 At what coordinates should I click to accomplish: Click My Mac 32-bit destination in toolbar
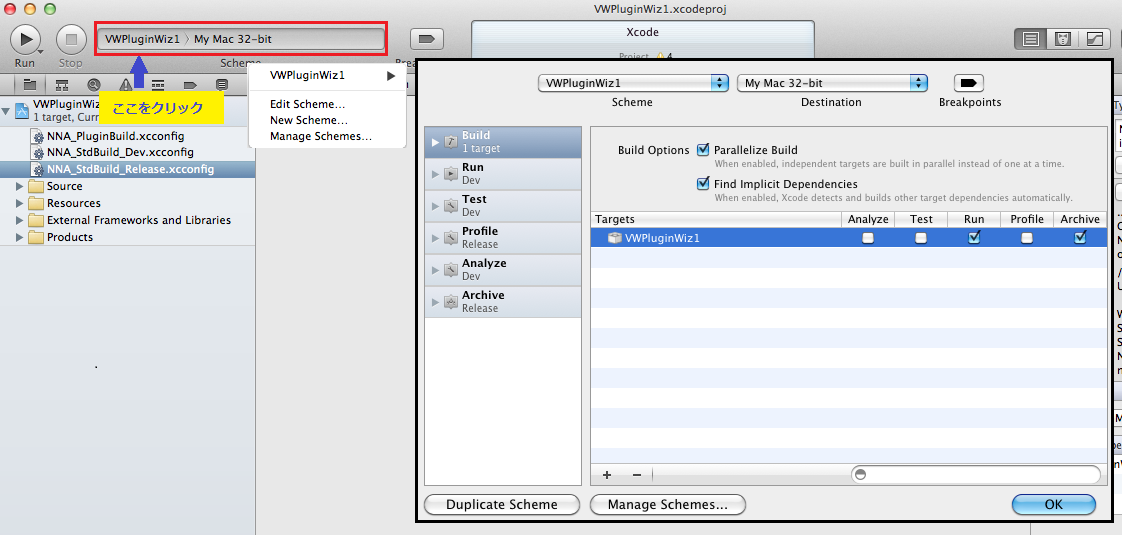click(233, 39)
